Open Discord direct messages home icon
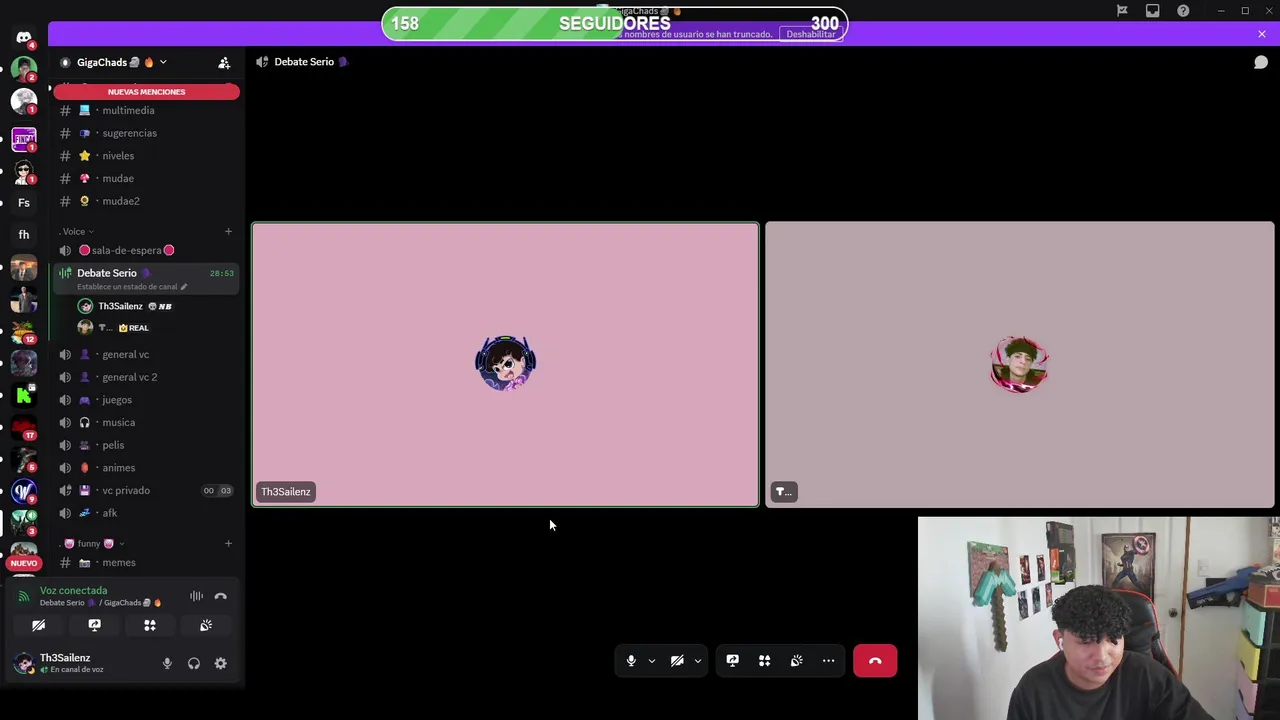 click(24, 38)
